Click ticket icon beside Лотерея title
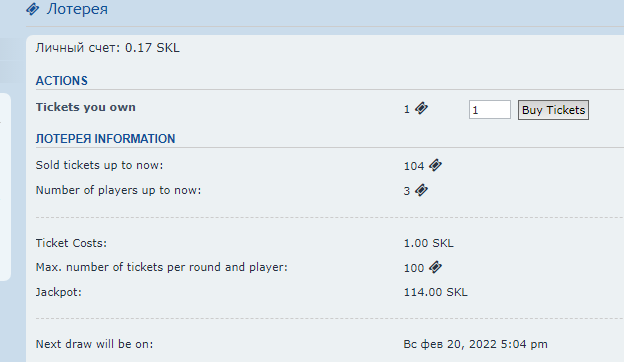The image size is (624, 362). pyautogui.click(x=33, y=9)
